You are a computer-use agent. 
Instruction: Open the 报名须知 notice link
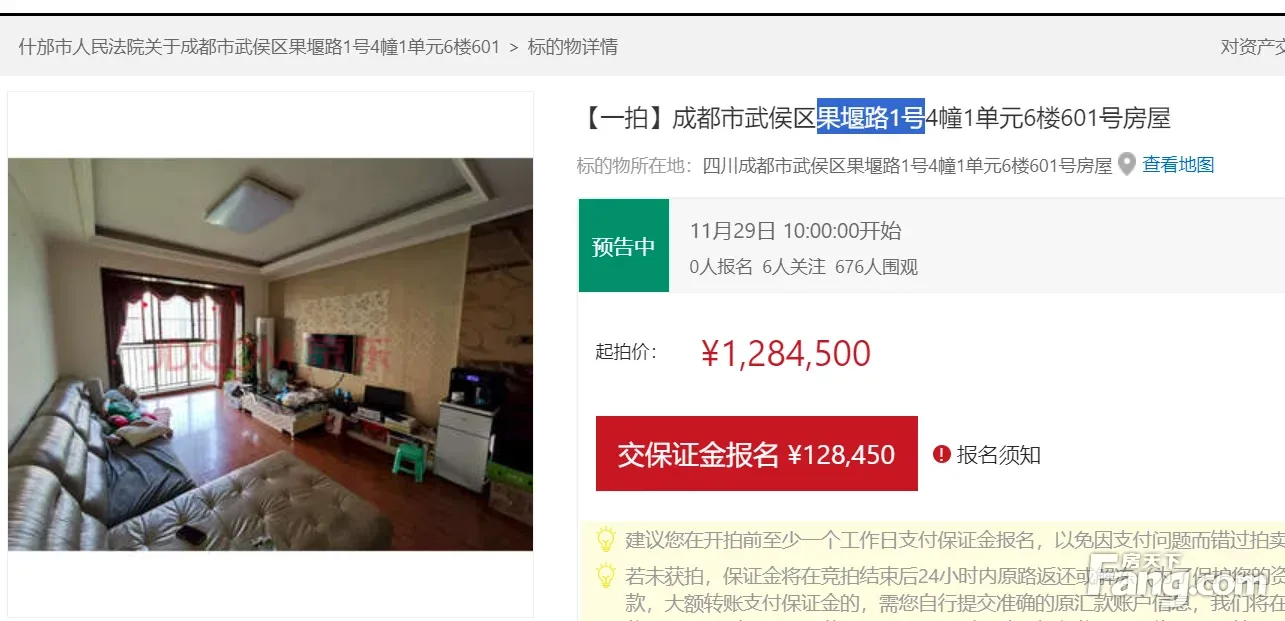[998, 455]
